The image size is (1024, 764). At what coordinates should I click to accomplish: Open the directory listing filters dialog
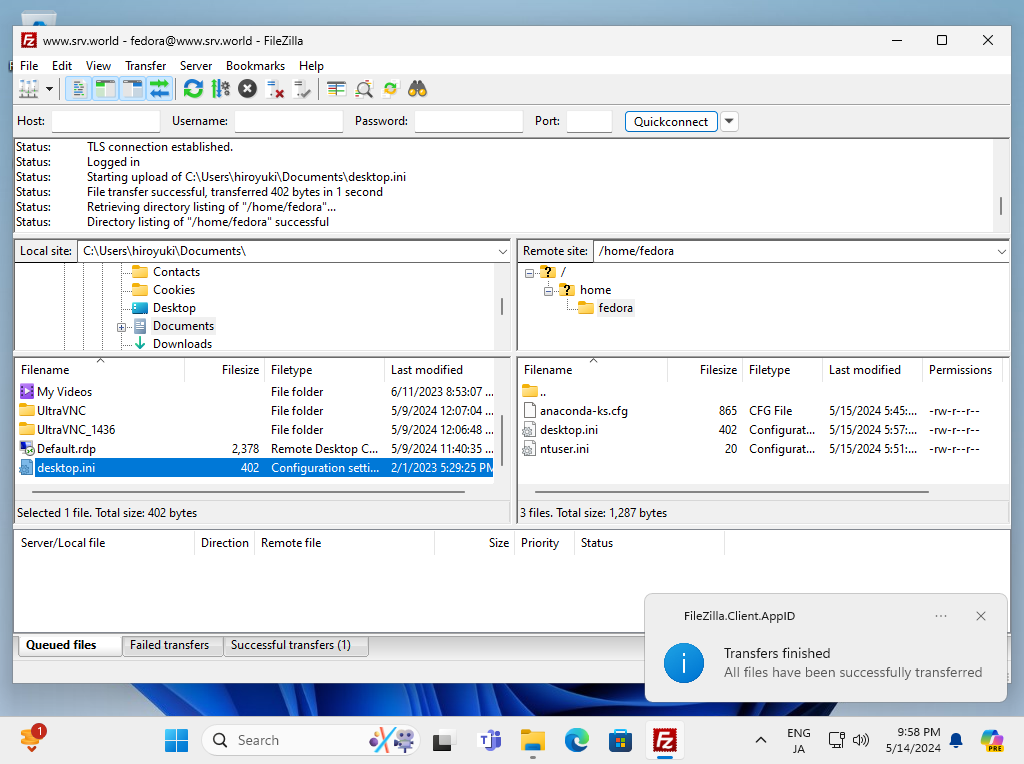(336, 89)
